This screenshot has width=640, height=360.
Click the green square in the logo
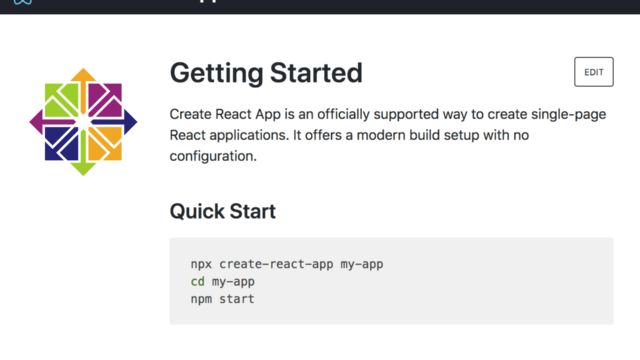61,100
